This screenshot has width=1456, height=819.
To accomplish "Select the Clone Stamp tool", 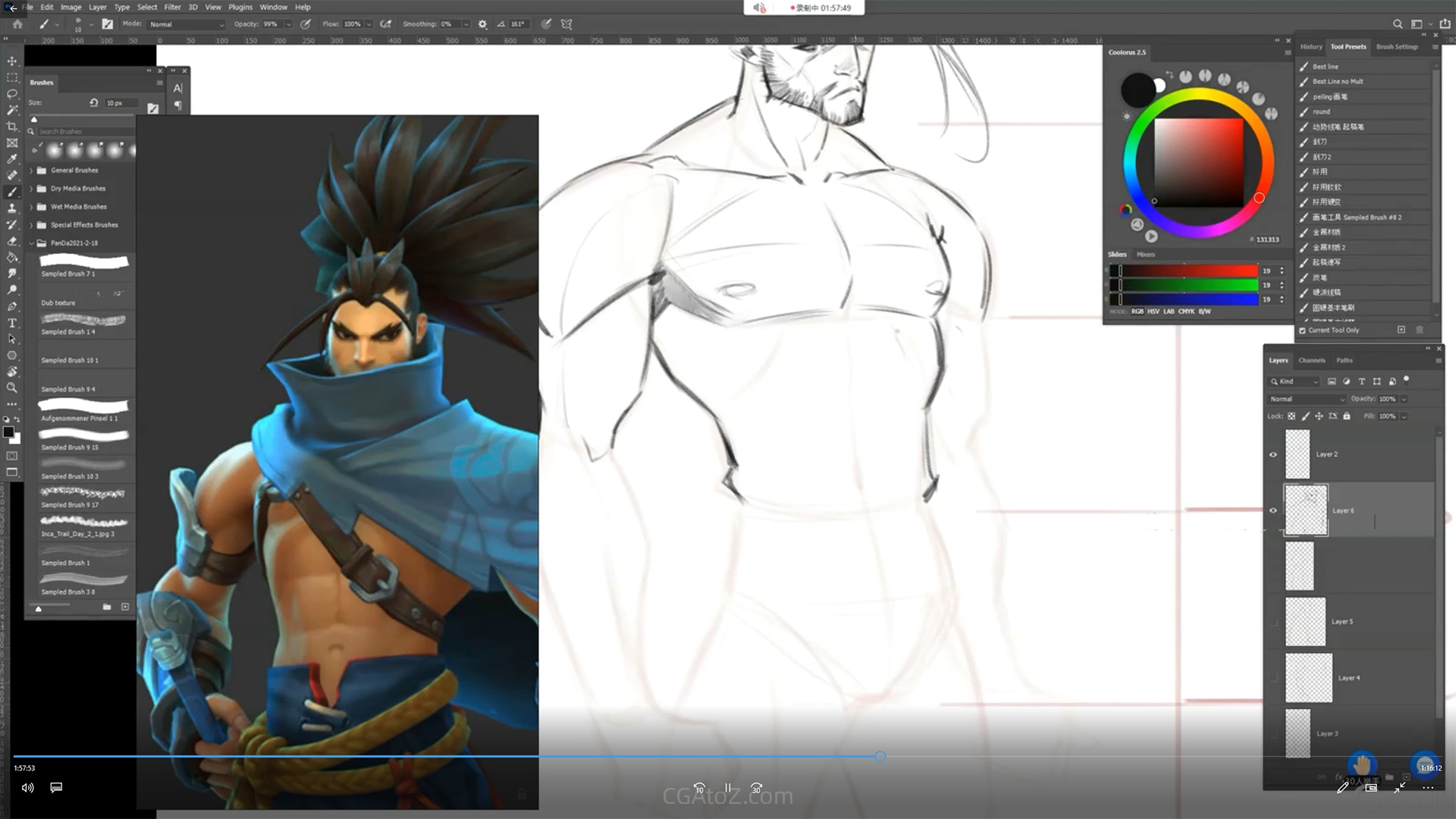I will click(x=12, y=209).
